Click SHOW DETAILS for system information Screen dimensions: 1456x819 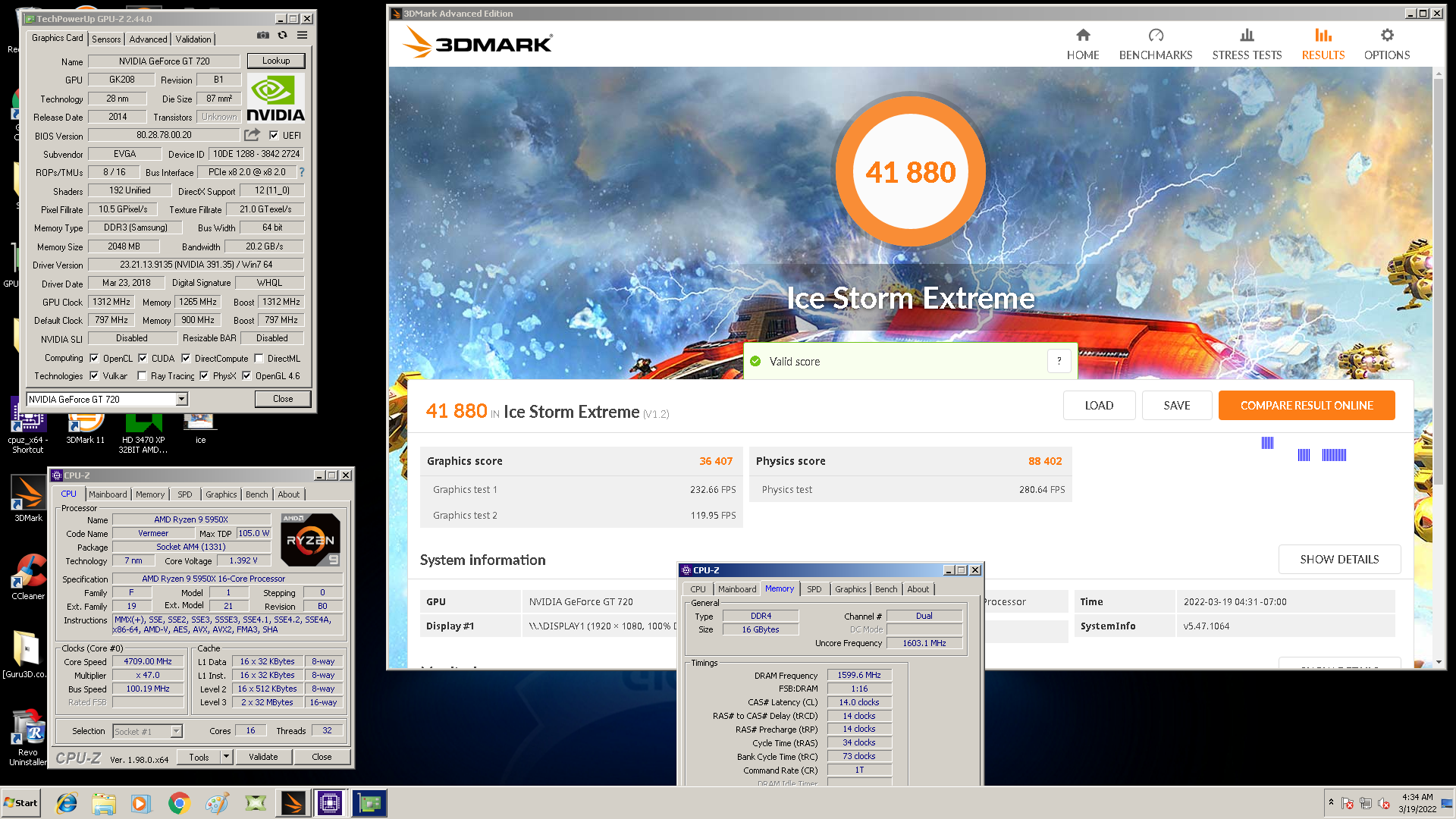pyautogui.click(x=1339, y=560)
